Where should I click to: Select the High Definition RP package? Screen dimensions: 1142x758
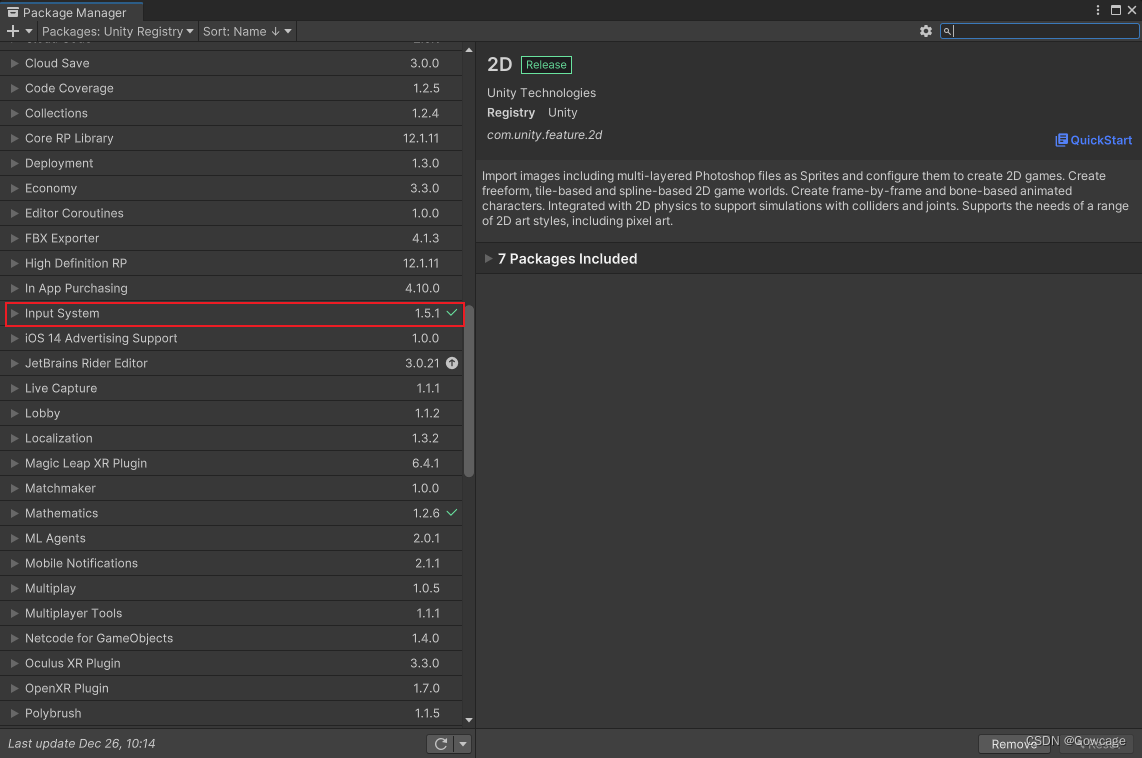click(x=231, y=263)
